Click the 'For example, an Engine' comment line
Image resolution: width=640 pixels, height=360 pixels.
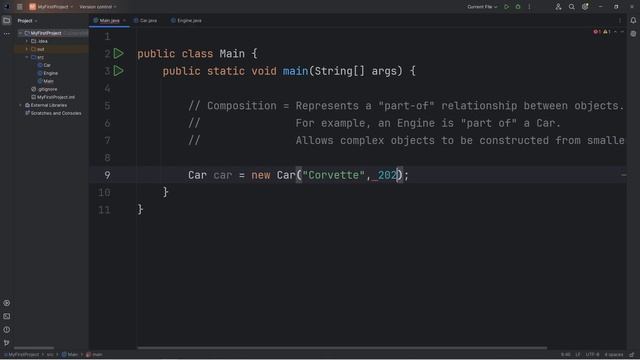[x=375, y=123]
